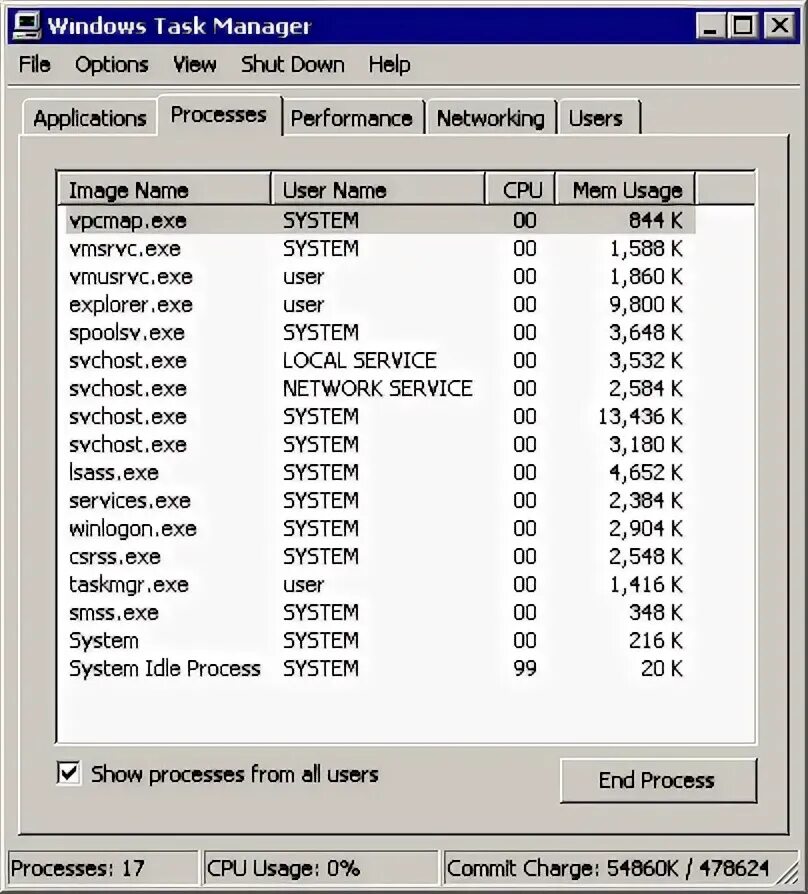Viewport: 808px width, 894px height.
Task: Maximize the Windows Task Manager window
Action: 742,26
